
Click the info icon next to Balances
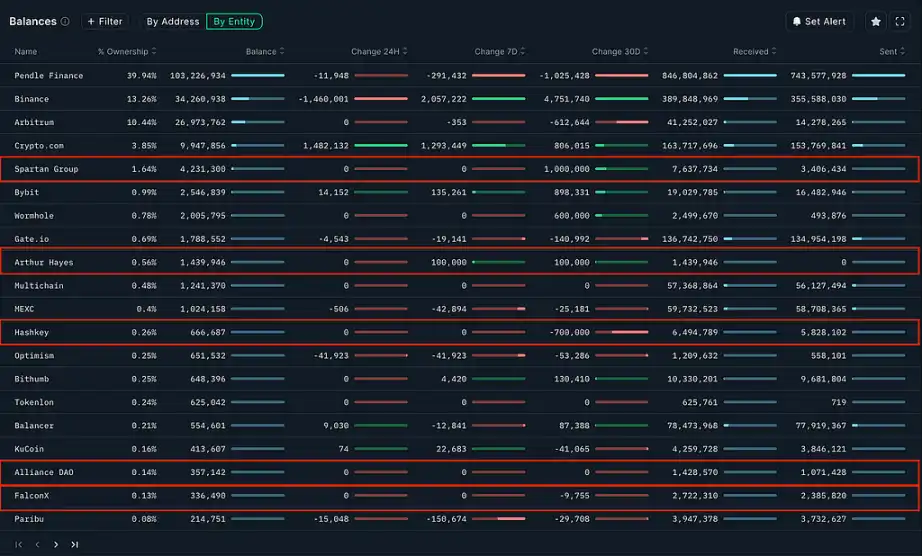[65, 21]
